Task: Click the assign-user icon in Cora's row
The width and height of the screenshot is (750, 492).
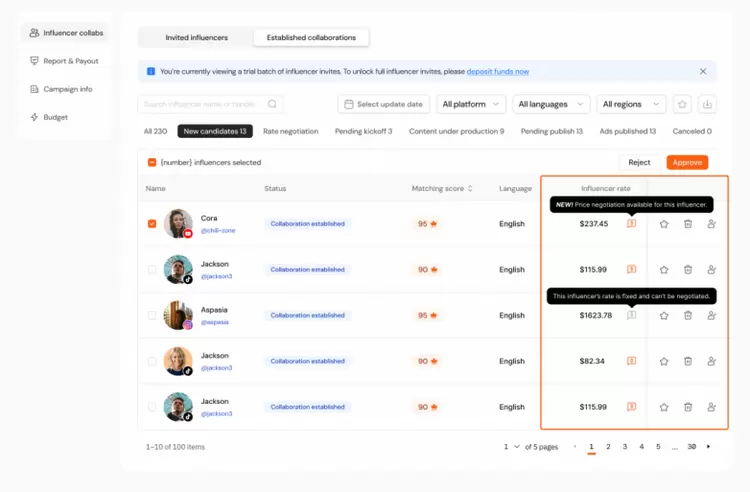Action: coord(712,224)
